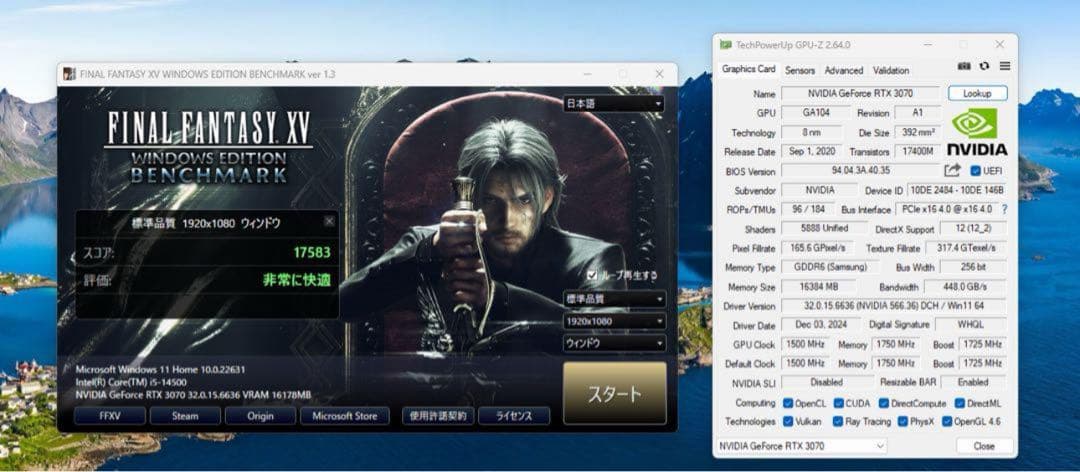Click the NVIDIA SLI Disabled value
Image resolution: width=1080 pixels, height=472 pixels.
coord(826,382)
